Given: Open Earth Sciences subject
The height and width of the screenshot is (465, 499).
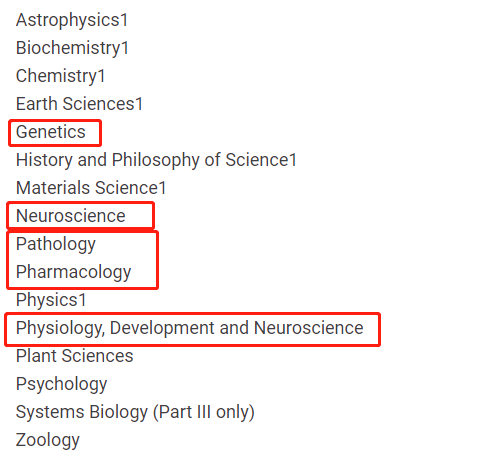Looking at the screenshot, I should point(76,104).
